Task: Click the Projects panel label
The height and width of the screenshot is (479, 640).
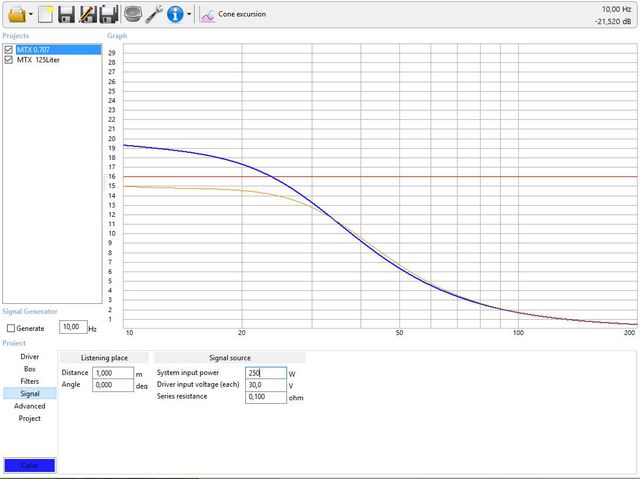Action: click(16, 36)
